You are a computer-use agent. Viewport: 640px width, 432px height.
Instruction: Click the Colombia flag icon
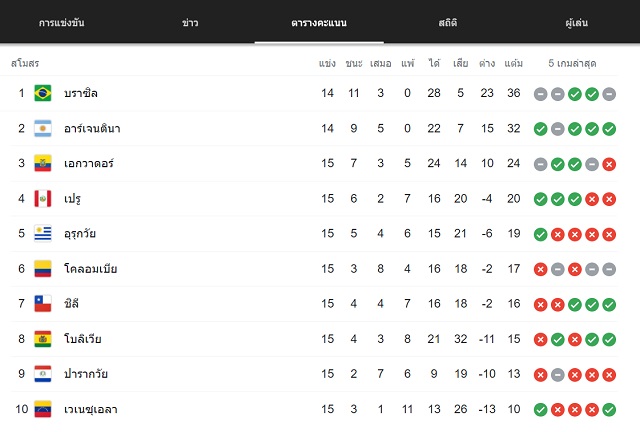click(43, 269)
